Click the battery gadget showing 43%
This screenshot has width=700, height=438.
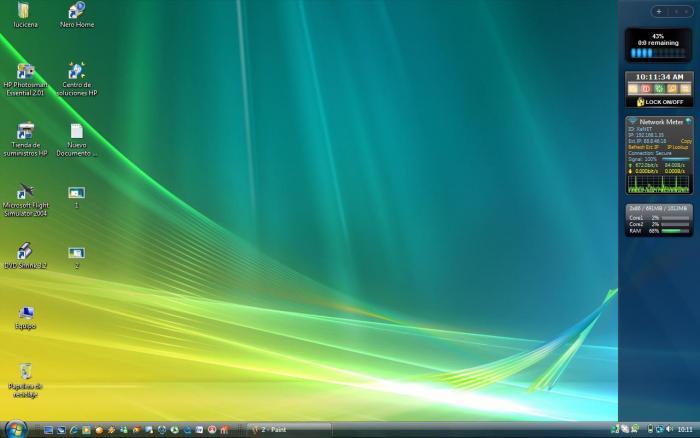point(658,45)
